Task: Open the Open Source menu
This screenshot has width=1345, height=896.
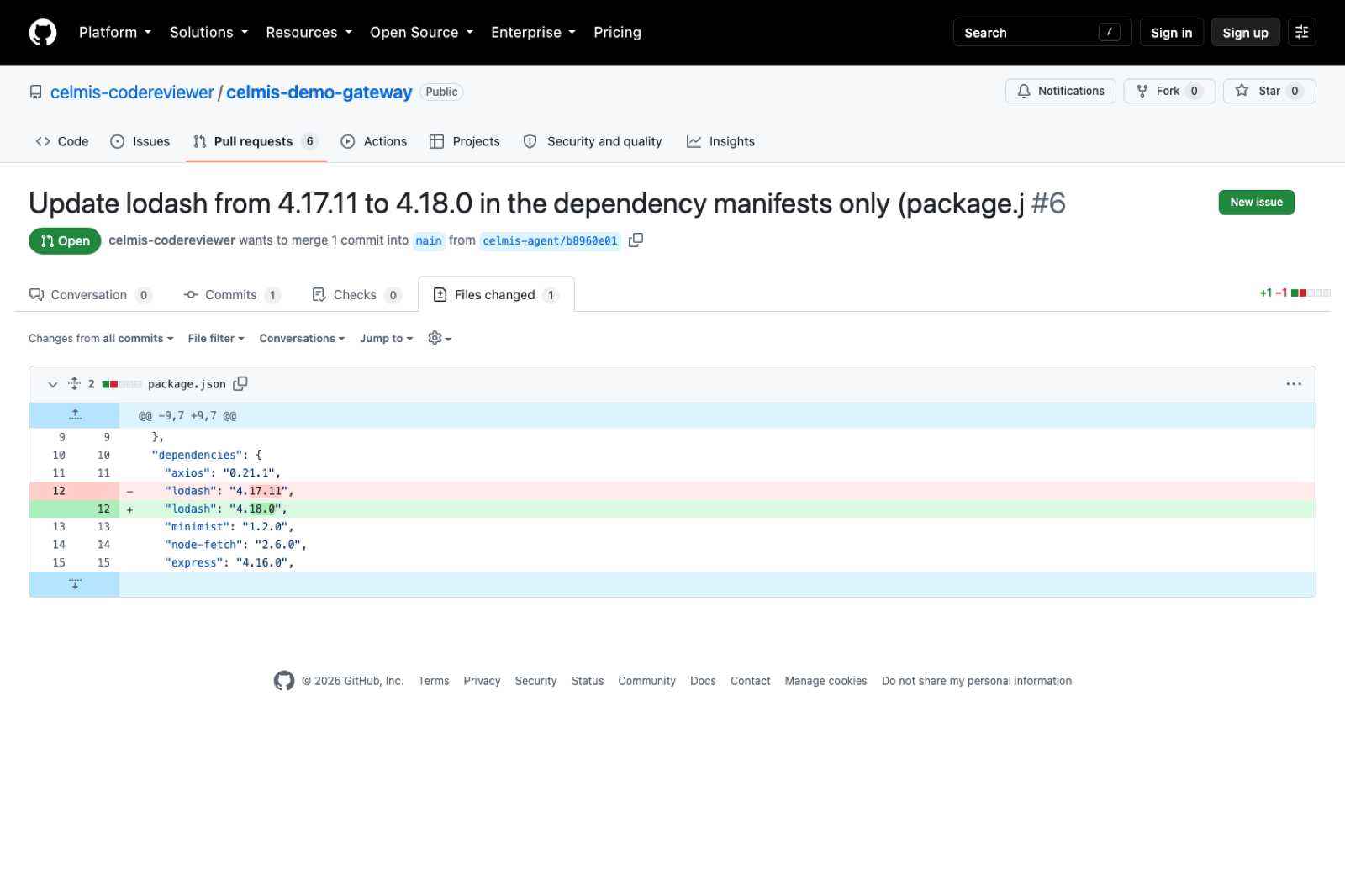Action: (x=422, y=33)
